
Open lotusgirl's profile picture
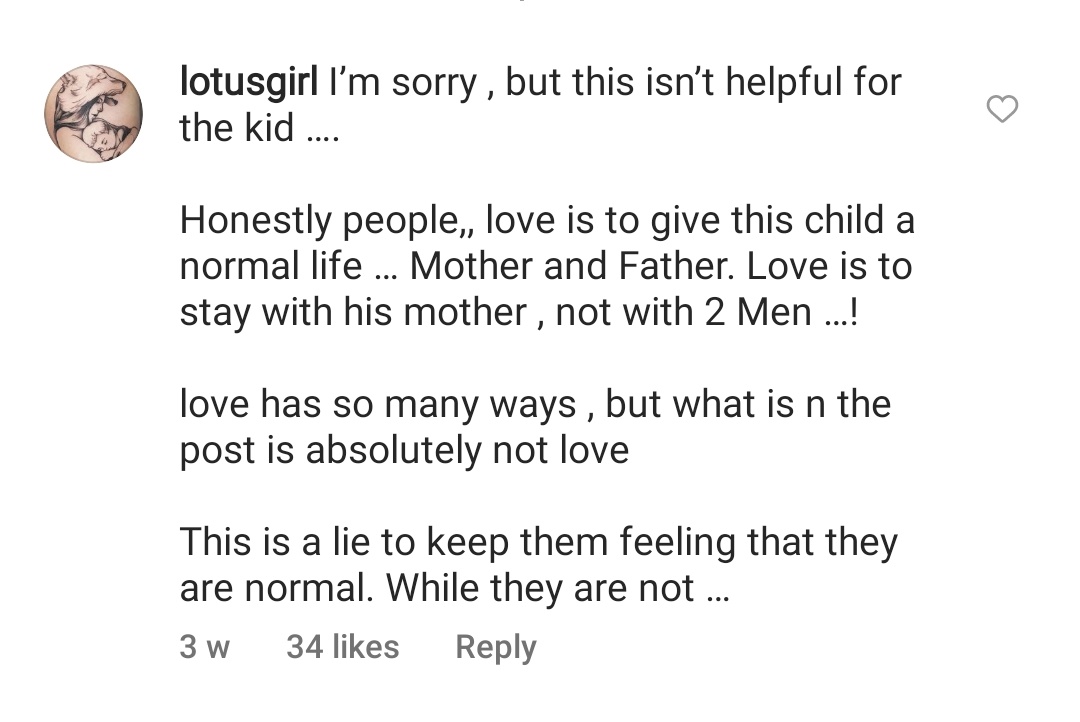coord(94,114)
